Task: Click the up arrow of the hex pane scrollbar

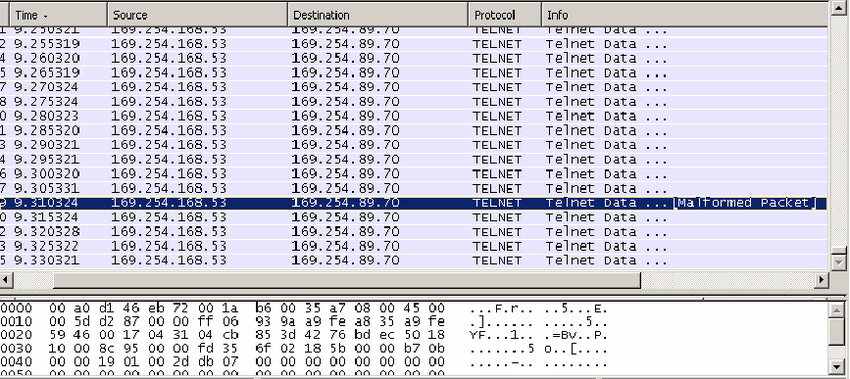Action: coord(836,310)
